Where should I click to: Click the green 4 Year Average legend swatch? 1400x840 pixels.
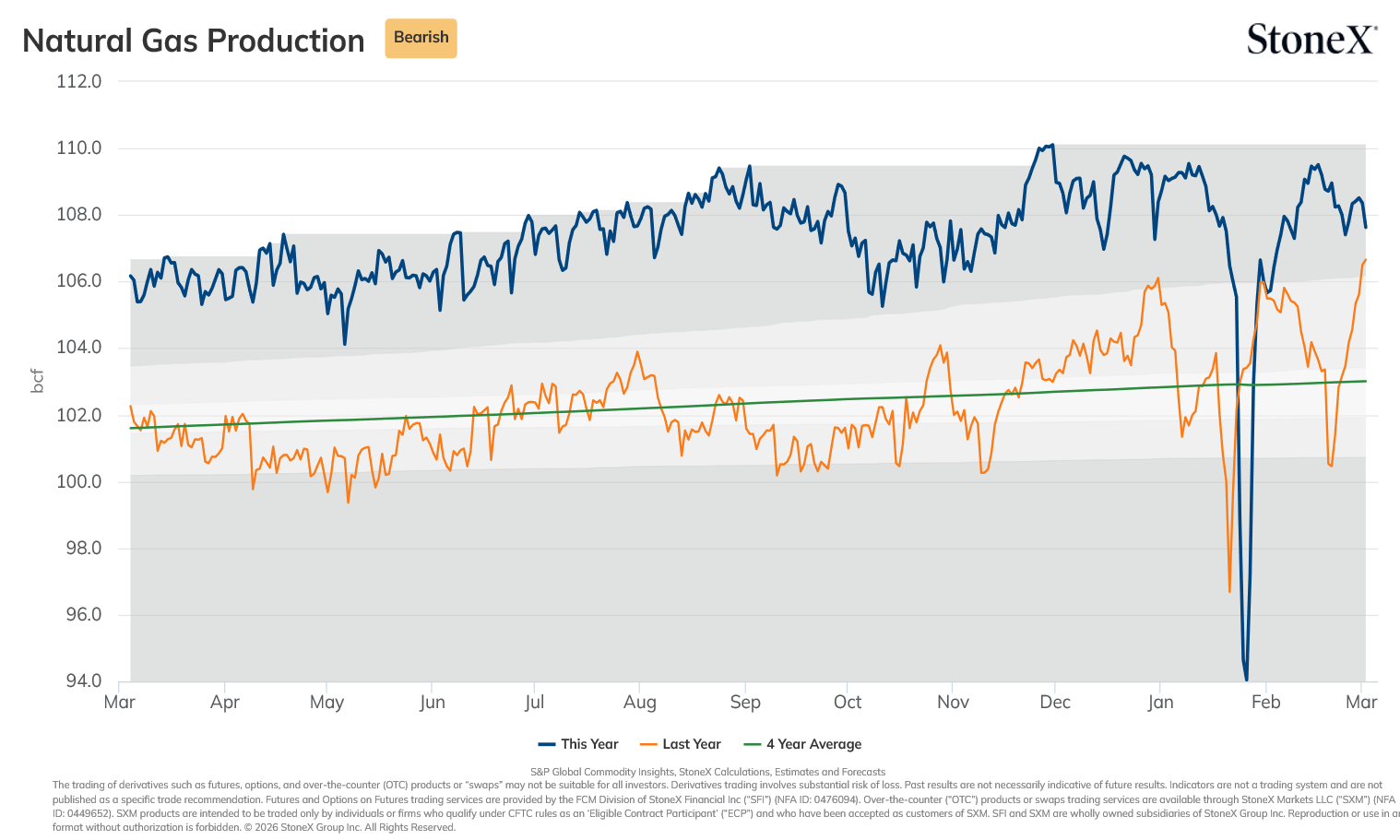[x=752, y=744]
